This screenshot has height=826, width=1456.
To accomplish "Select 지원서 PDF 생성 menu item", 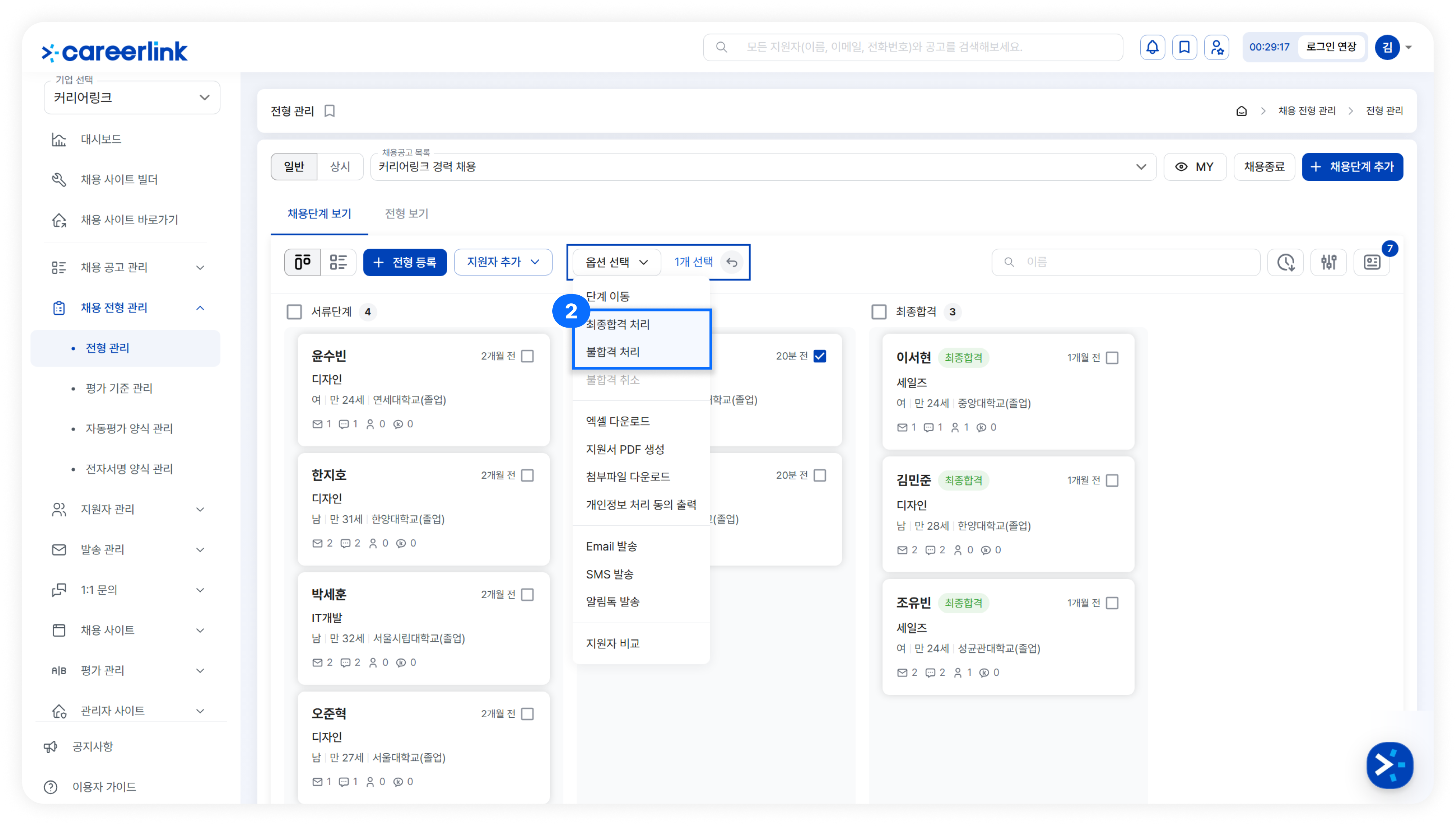I will click(x=641, y=449).
